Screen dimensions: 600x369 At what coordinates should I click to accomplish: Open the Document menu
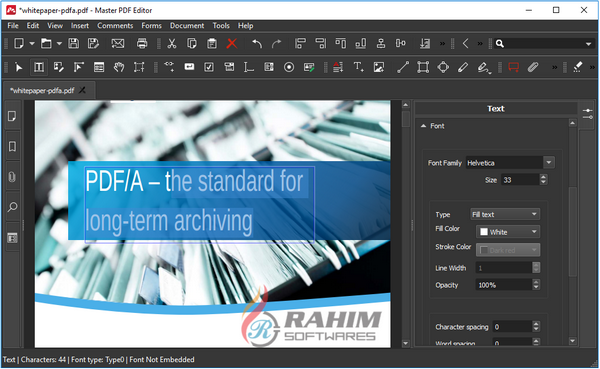187,26
